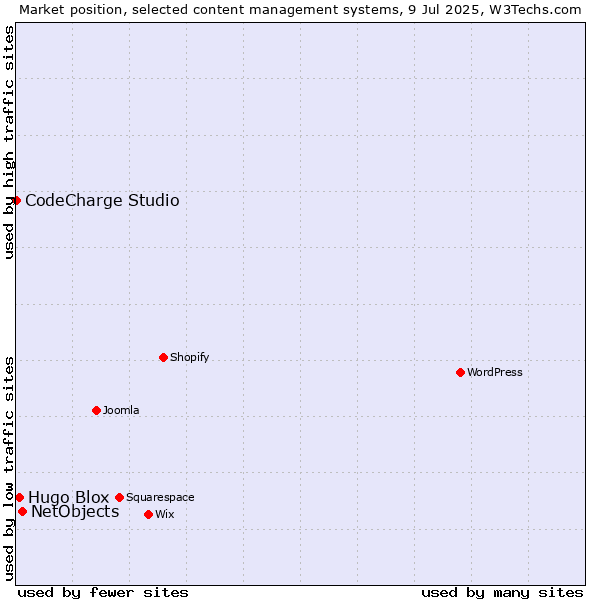Click the 'used by high traffic sites' axis label

click(x=8, y=142)
